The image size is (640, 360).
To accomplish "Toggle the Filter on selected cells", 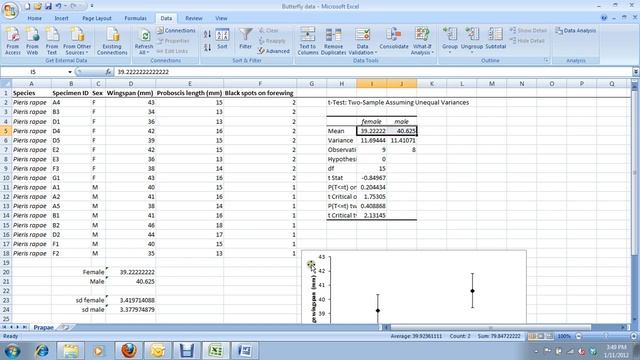I will 245,39.
